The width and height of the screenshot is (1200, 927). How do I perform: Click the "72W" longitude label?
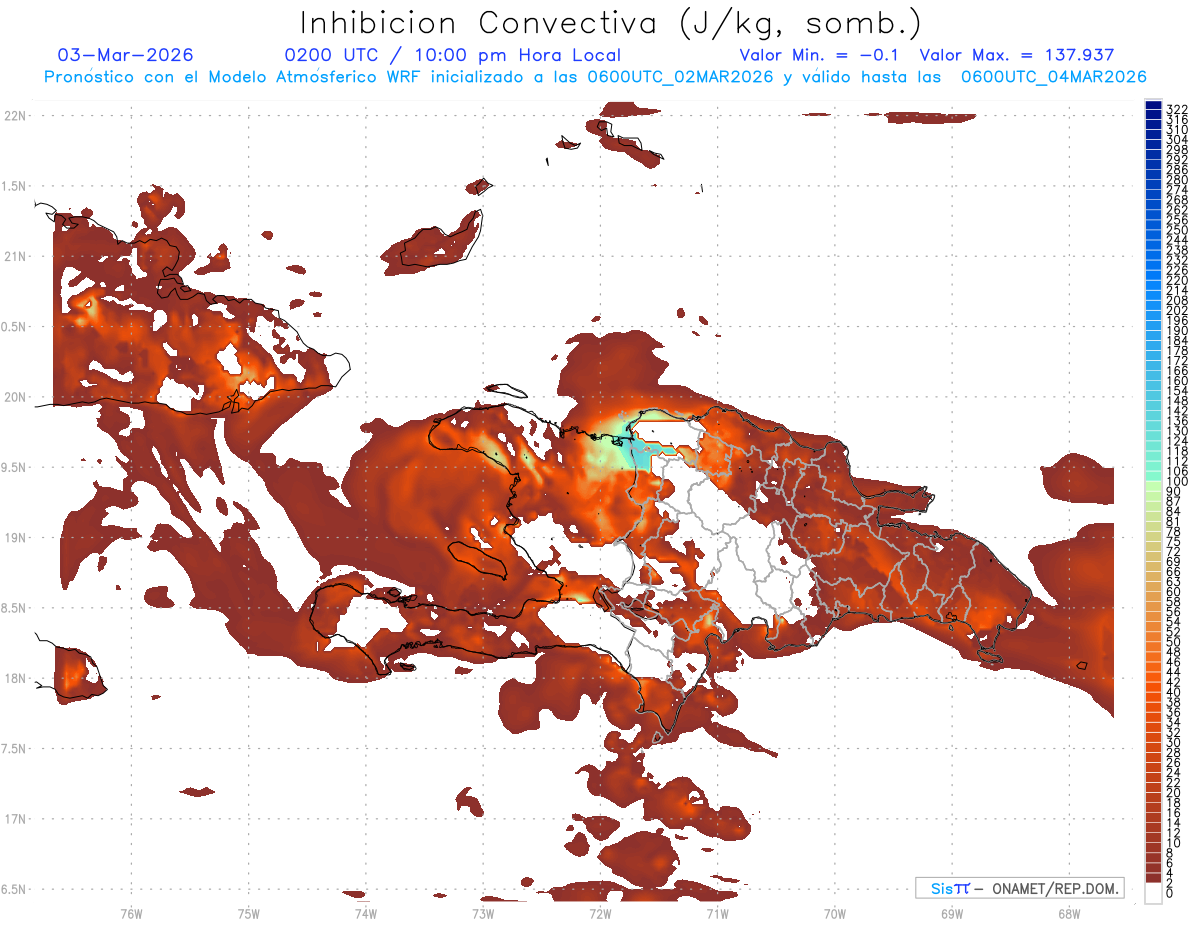[600, 913]
